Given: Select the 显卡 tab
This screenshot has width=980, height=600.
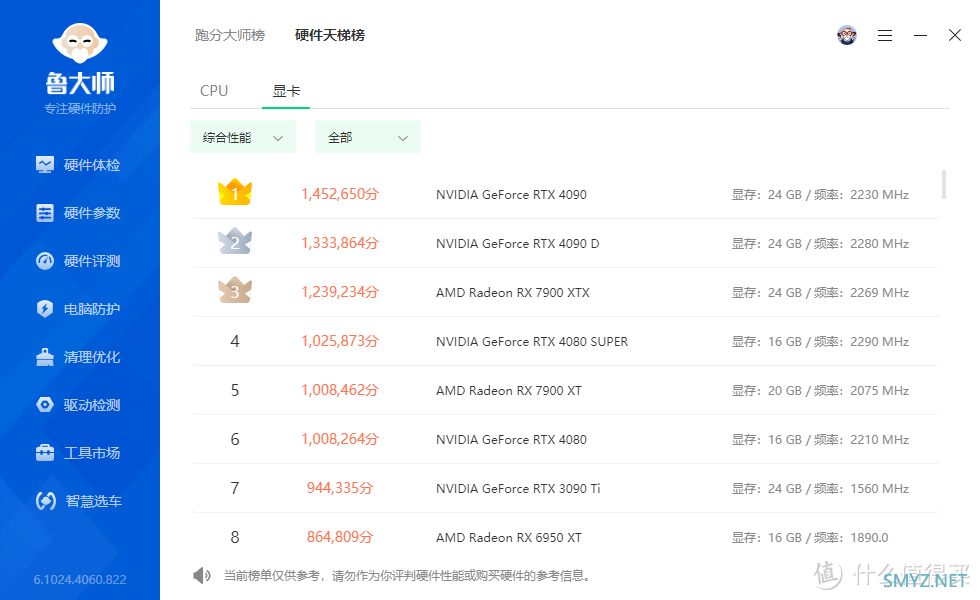Looking at the screenshot, I should (x=286, y=91).
